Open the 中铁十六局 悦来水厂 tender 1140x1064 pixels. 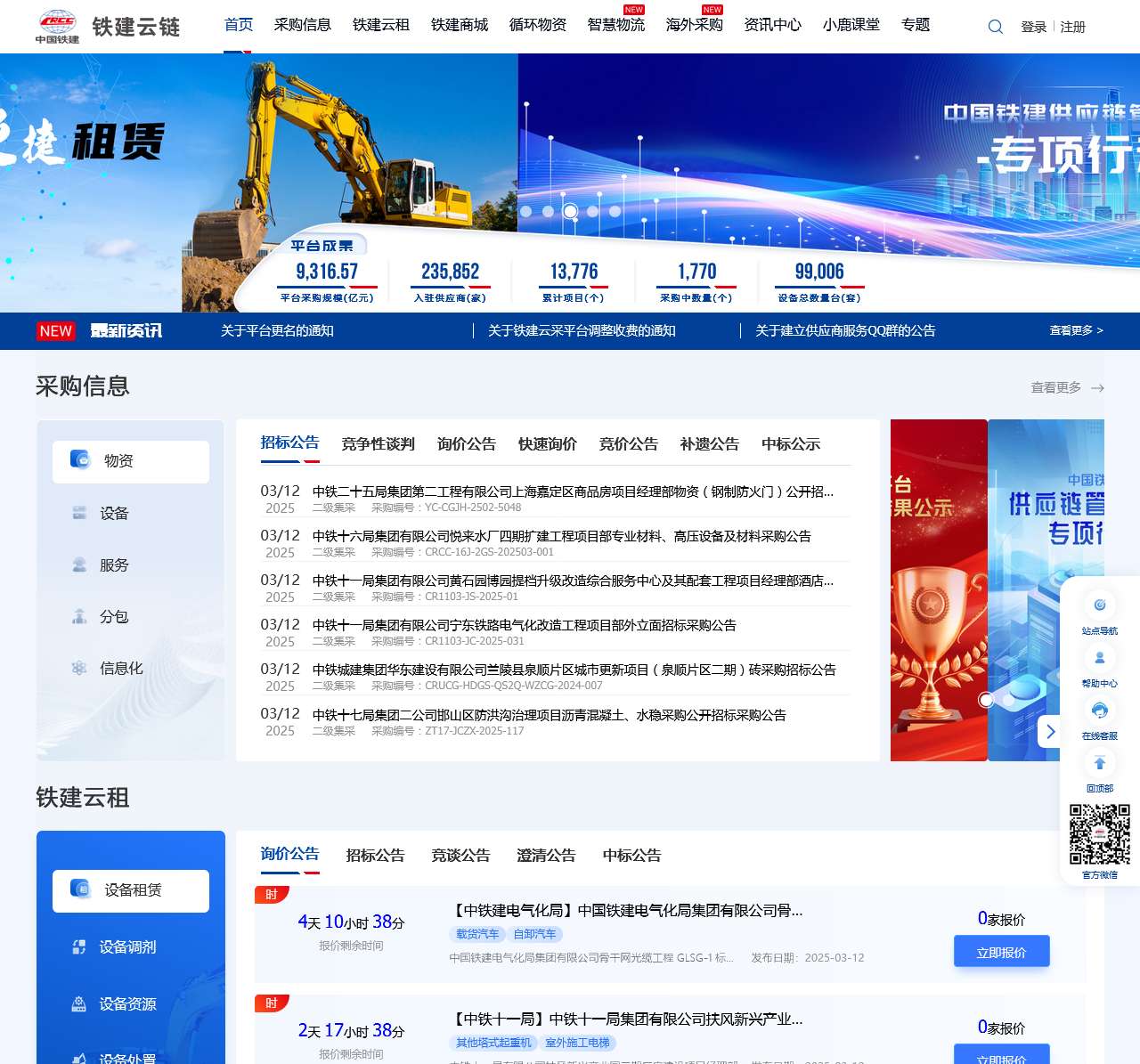pyautogui.click(x=562, y=536)
